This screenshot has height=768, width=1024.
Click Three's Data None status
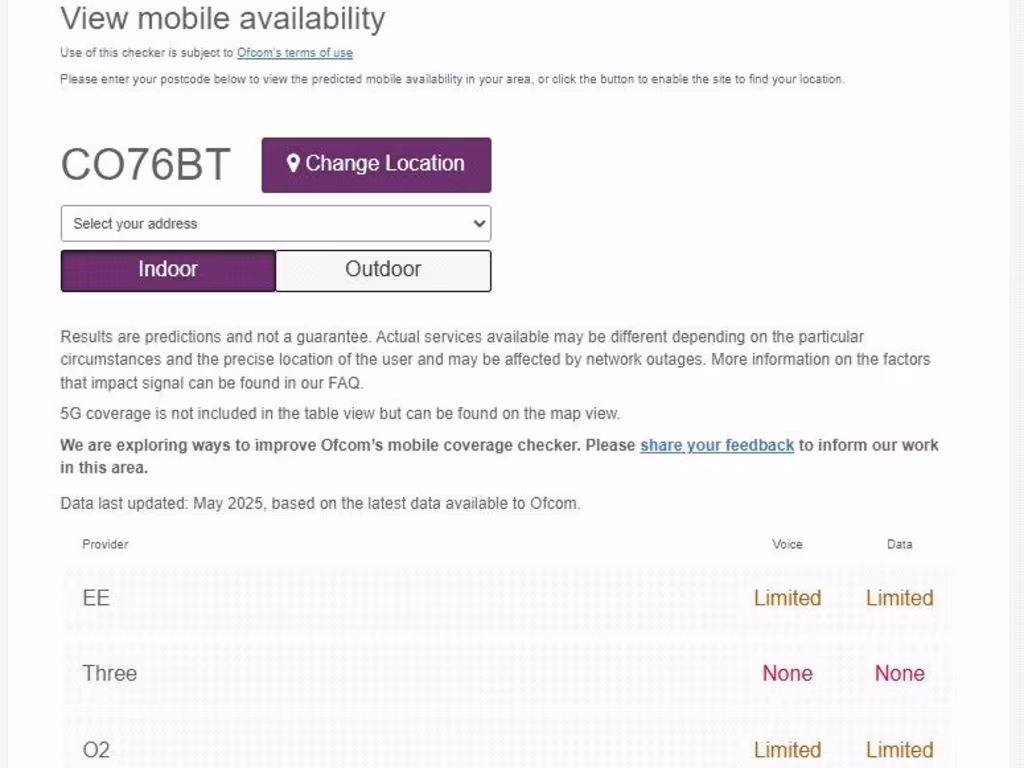click(x=899, y=673)
